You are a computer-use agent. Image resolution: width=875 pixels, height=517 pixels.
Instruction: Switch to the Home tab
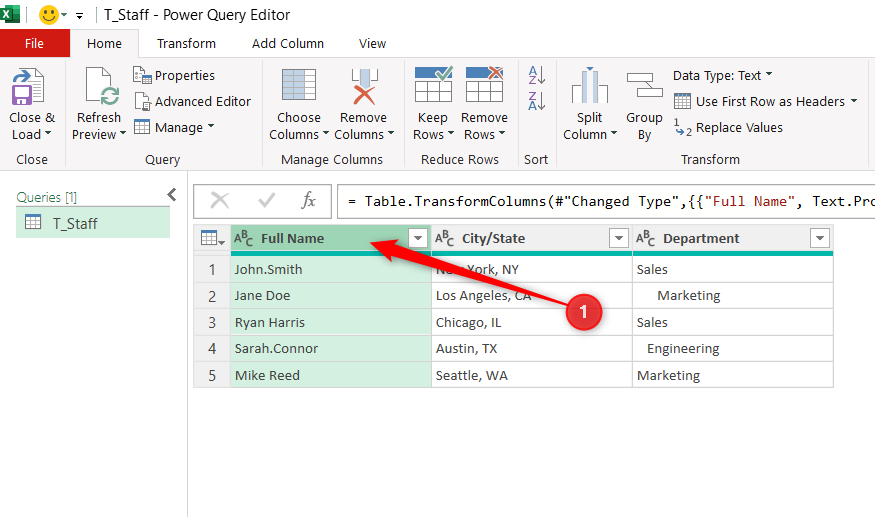point(104,43)
